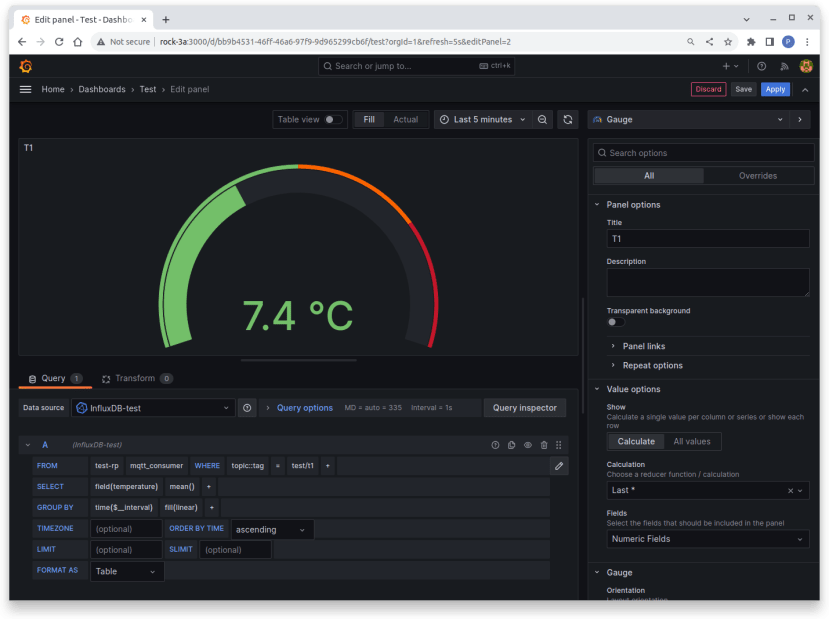Zoom out the time range

[541, 119]
